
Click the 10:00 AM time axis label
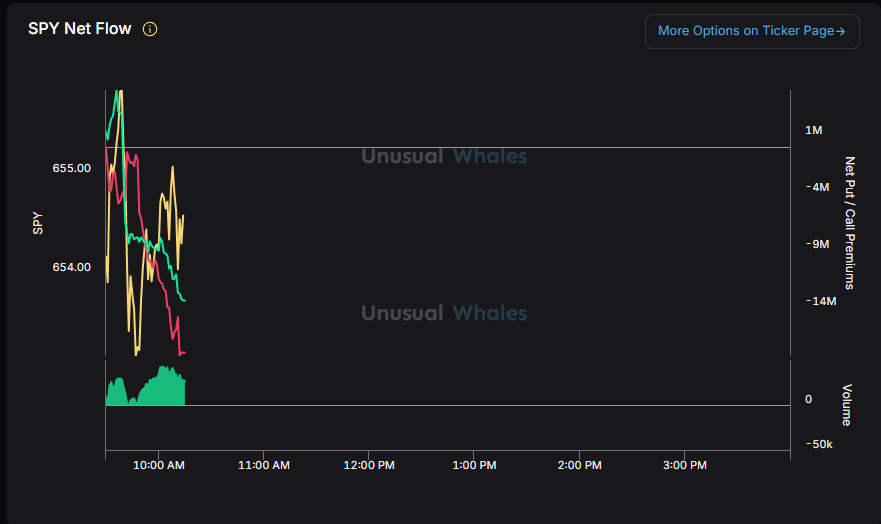(158, 465)
